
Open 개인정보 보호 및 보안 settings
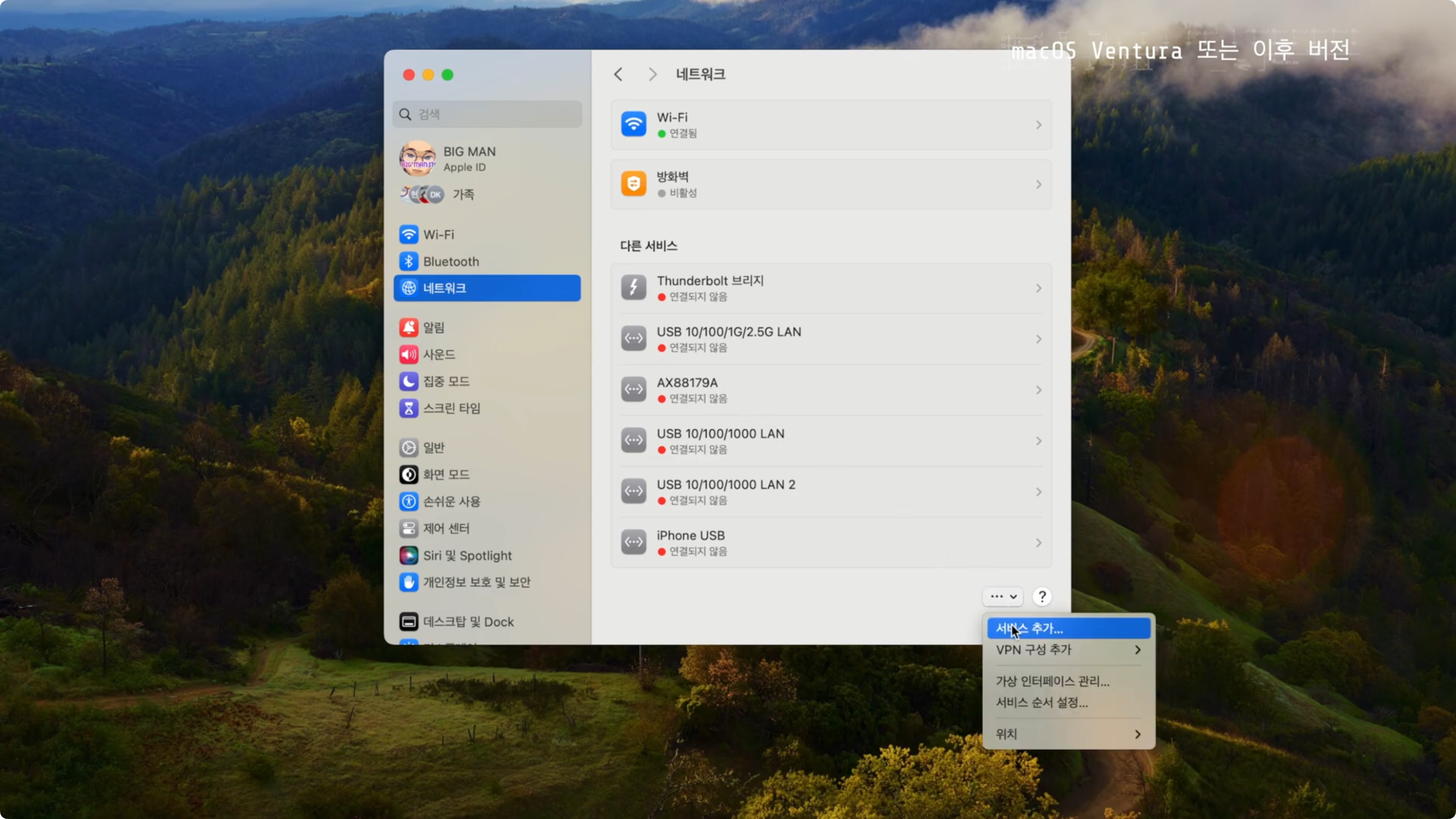pos(476,582)
